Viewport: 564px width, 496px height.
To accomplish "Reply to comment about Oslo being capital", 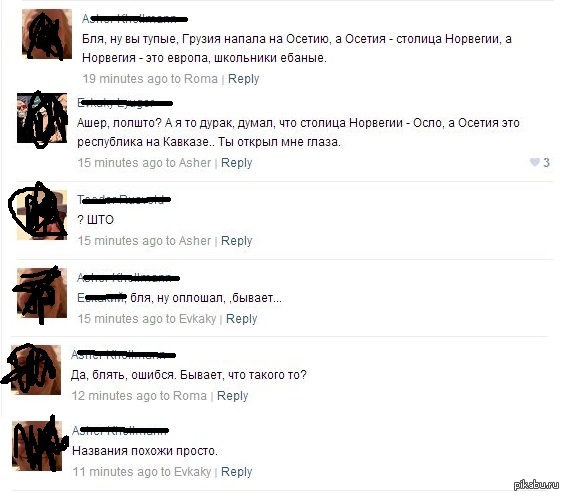I will 236,163.
